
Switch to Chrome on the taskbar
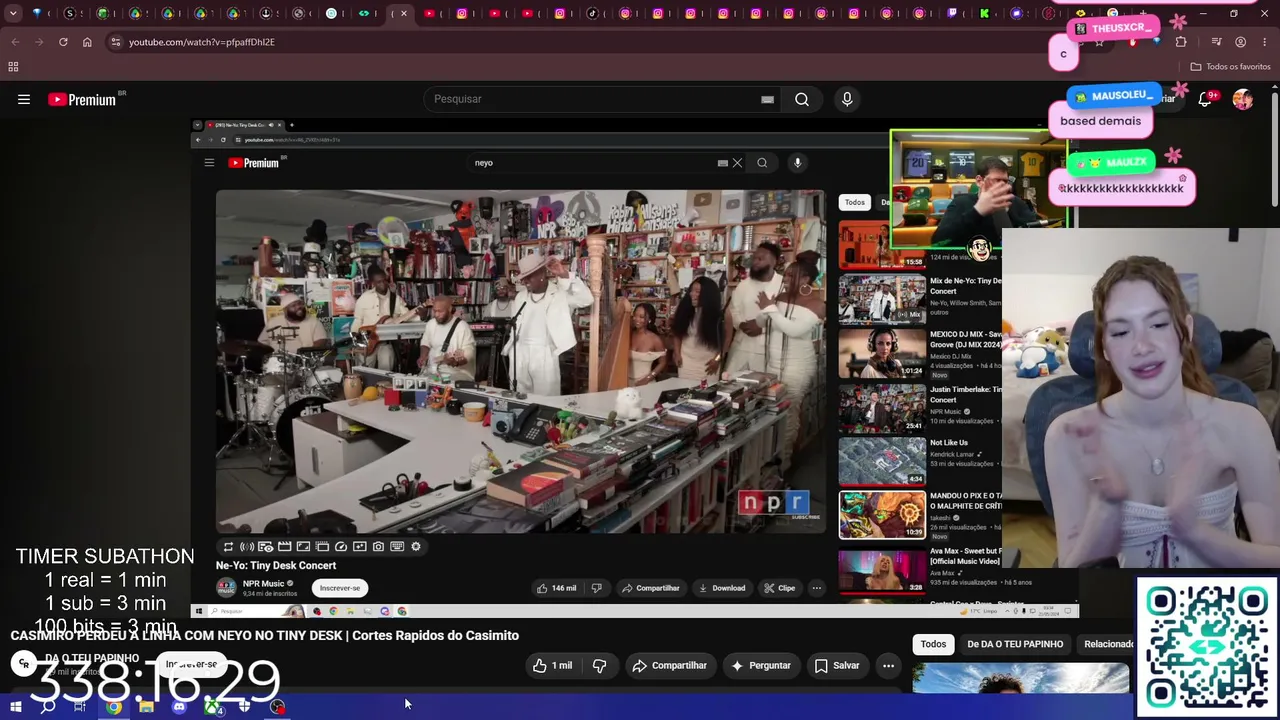coord(113,707)
